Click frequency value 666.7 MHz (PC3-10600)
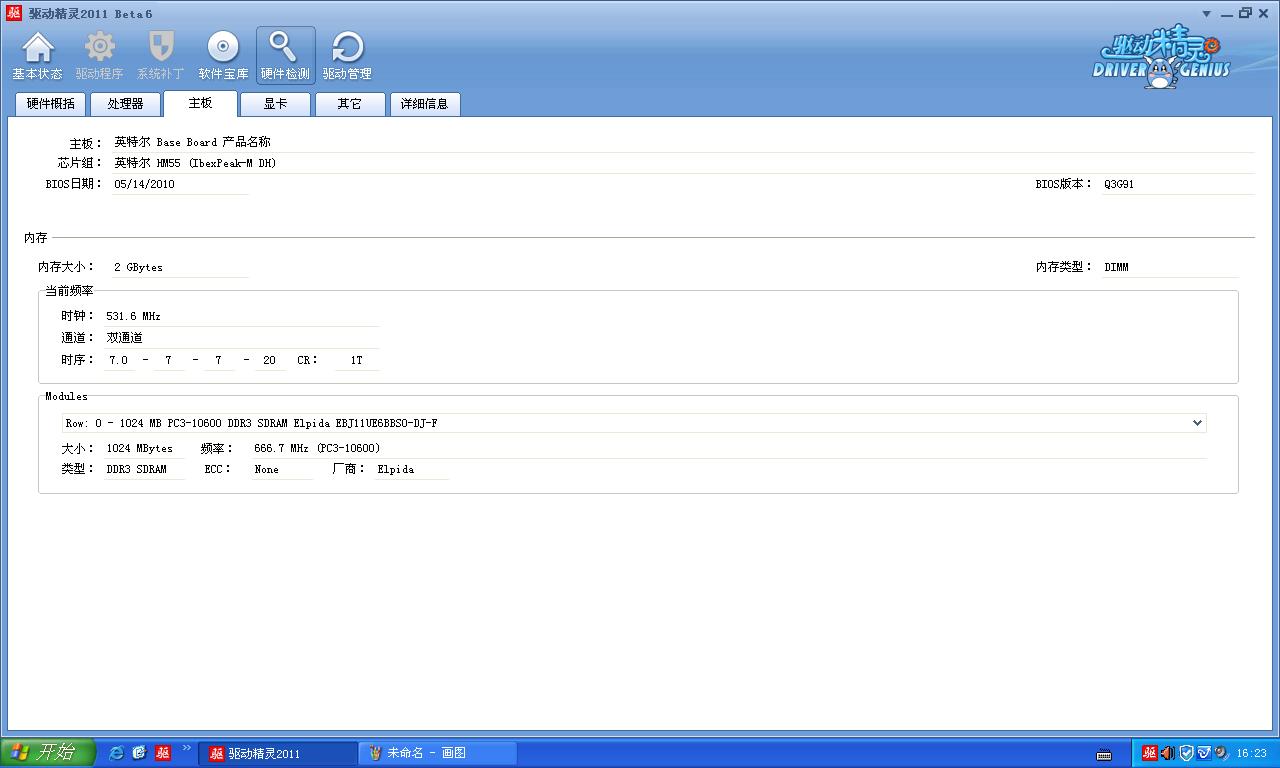This screenshot has height=768, width=1280. click(317, 448)
